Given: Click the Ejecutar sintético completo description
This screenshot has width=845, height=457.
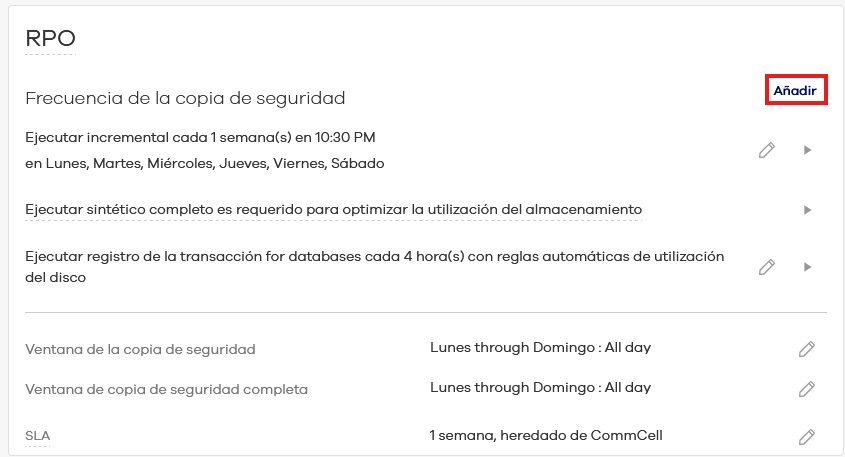Looking at the screenshot, I should [333, 209].
